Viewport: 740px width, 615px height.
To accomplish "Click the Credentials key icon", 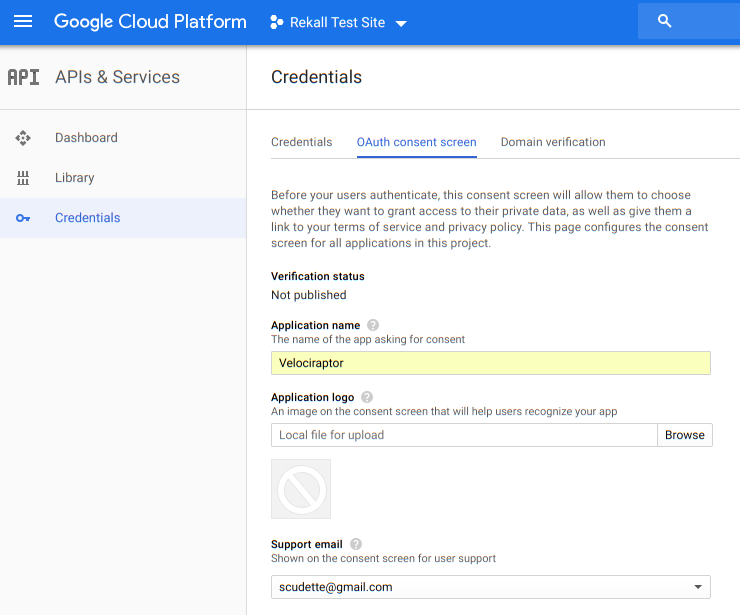I will [23, 218].
